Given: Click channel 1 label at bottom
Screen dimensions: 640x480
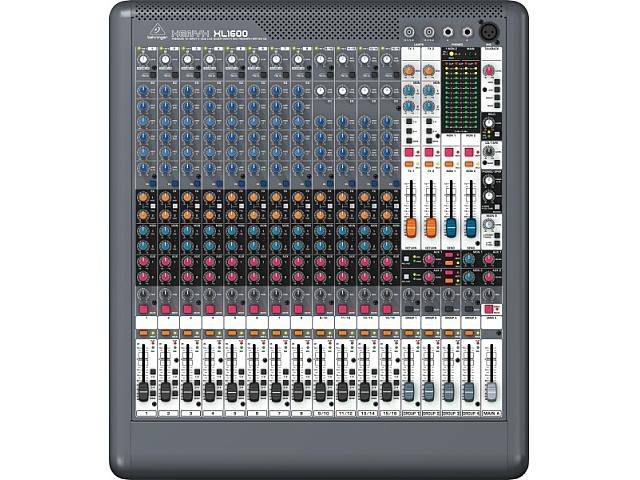Looking at the screenshot, I should (x=146, y=411).
